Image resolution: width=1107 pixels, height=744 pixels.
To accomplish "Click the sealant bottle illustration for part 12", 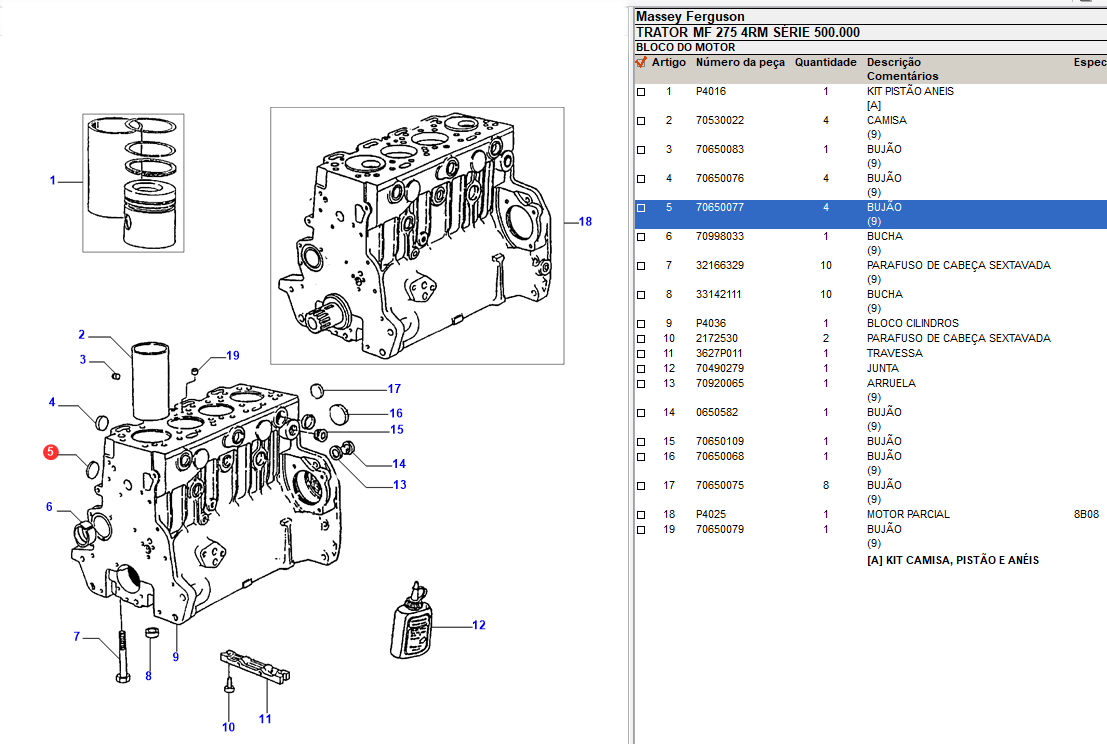I will click(413, 621).
